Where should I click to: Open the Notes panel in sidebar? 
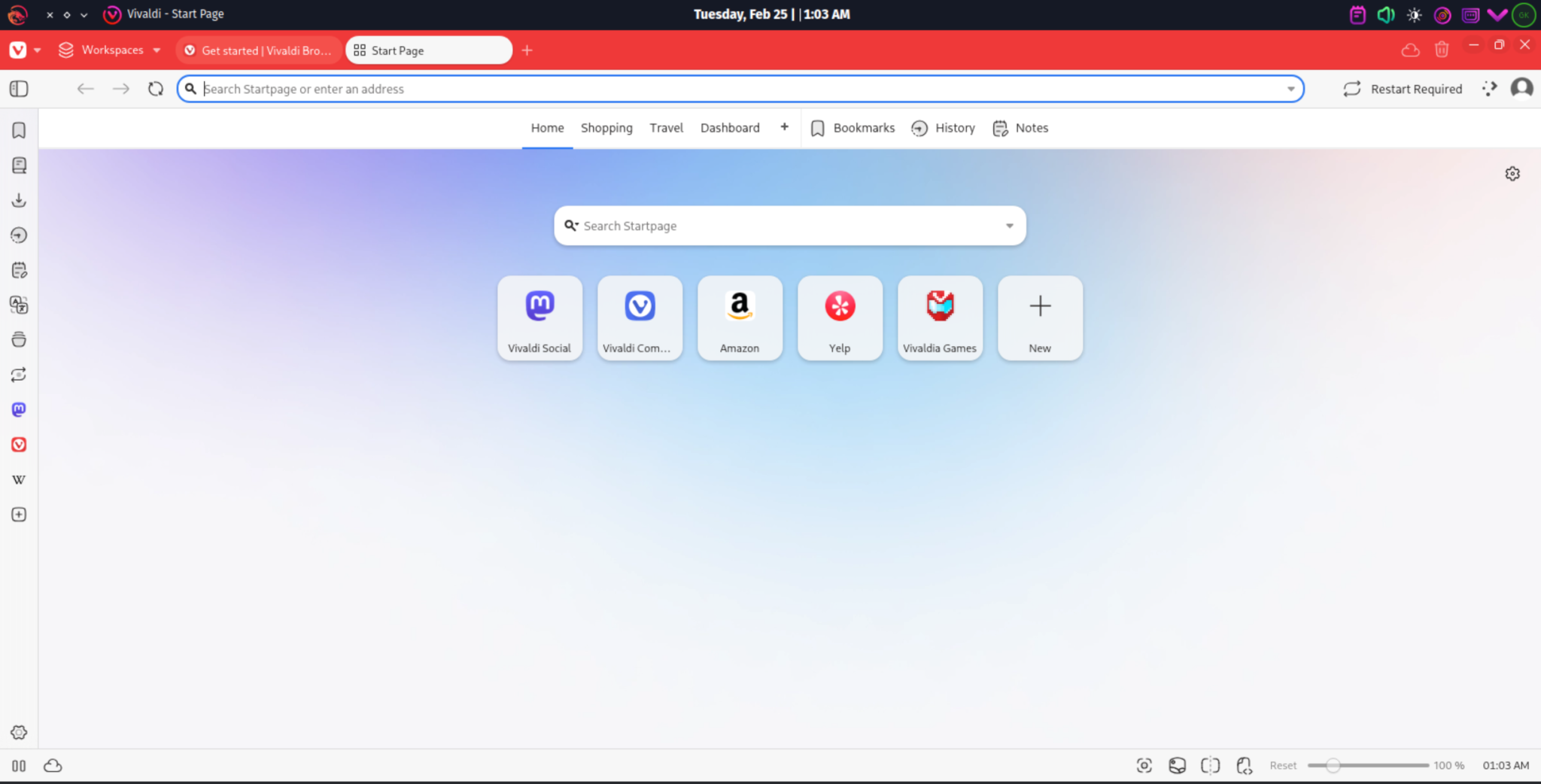point(19,269)
